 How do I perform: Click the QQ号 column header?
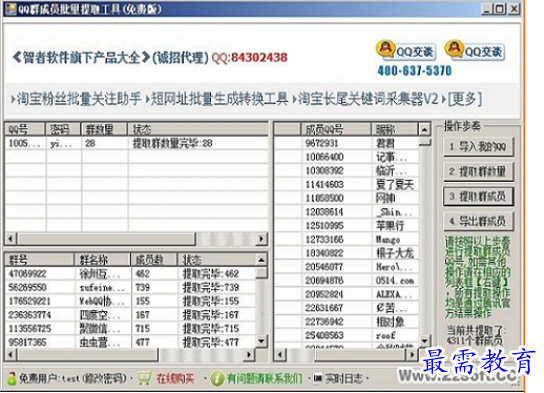[x=25, y=129]
